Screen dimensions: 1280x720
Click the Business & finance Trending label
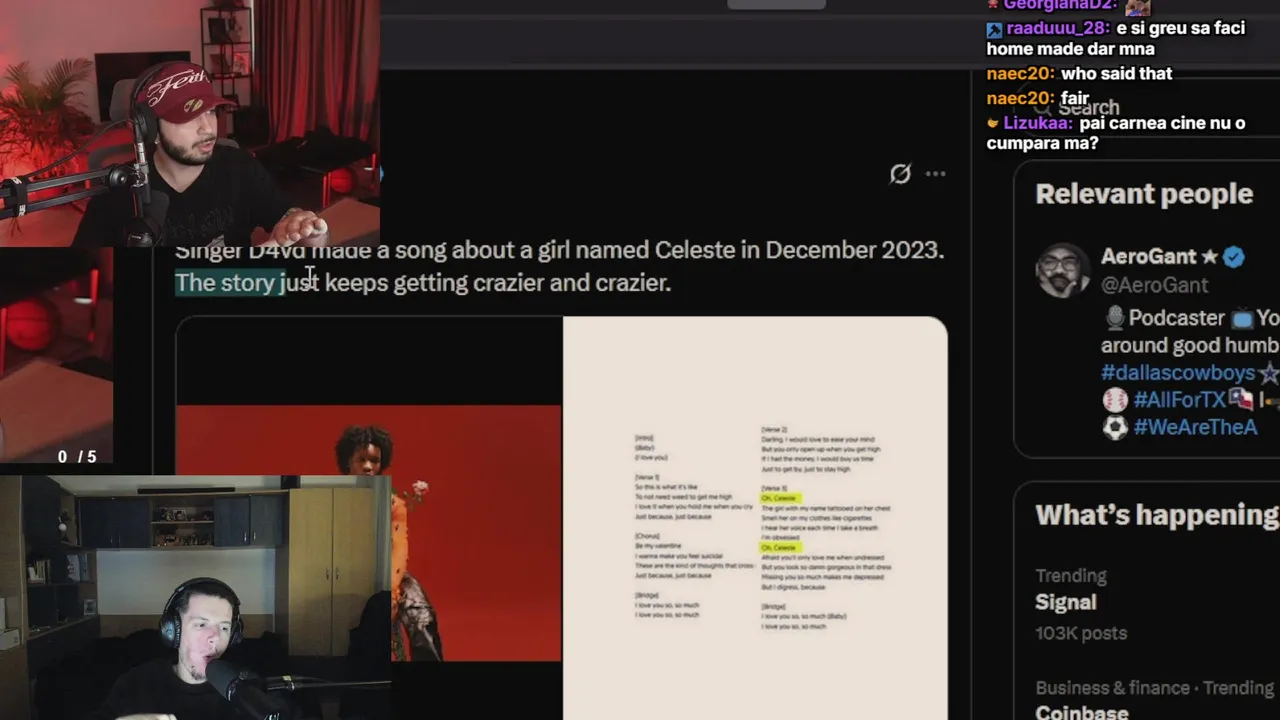1155,688
